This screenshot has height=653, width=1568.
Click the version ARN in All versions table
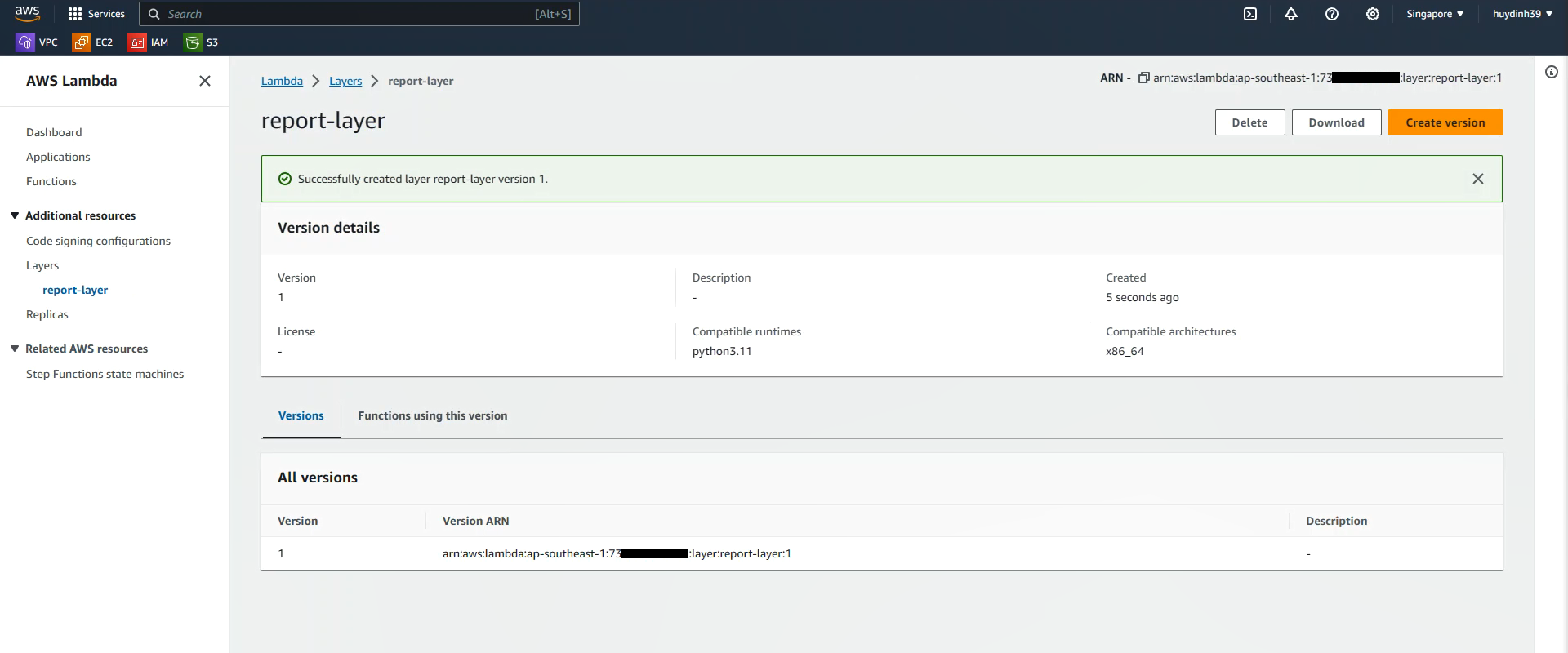(617, 553)
